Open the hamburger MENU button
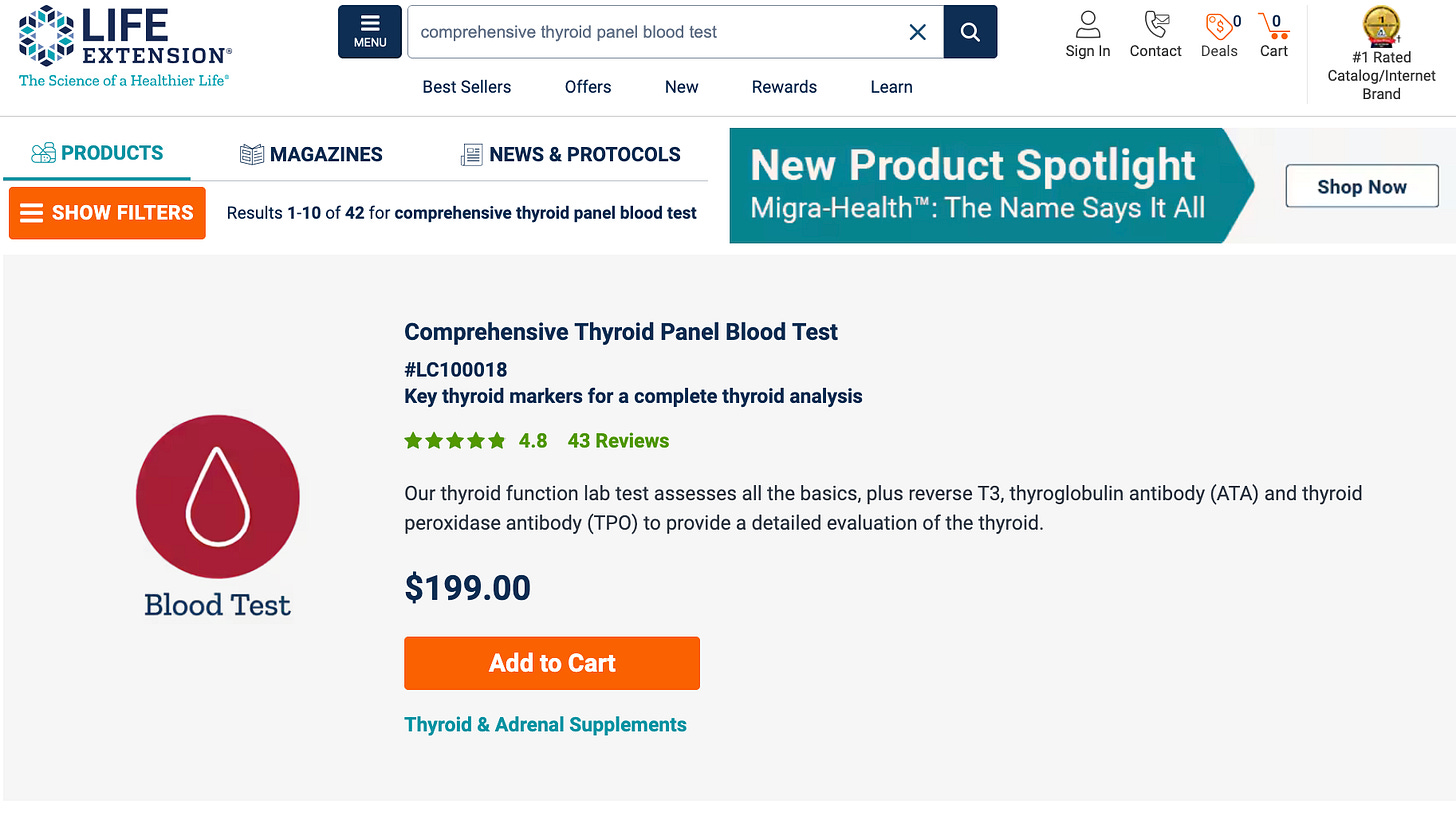The height and width of the screenshot is (817, 1456). point(370,32)
